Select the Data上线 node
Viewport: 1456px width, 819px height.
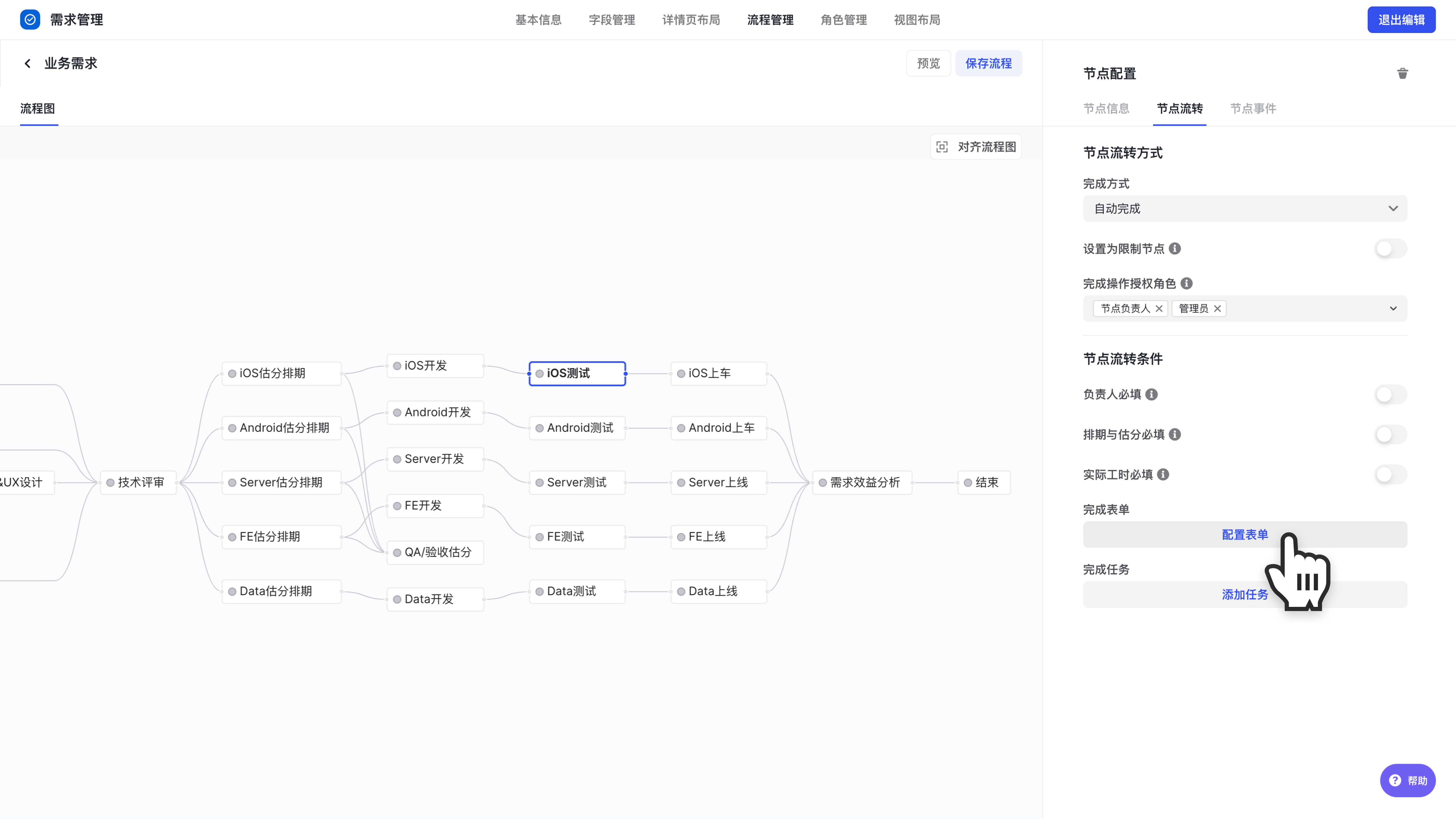point(719,592)
